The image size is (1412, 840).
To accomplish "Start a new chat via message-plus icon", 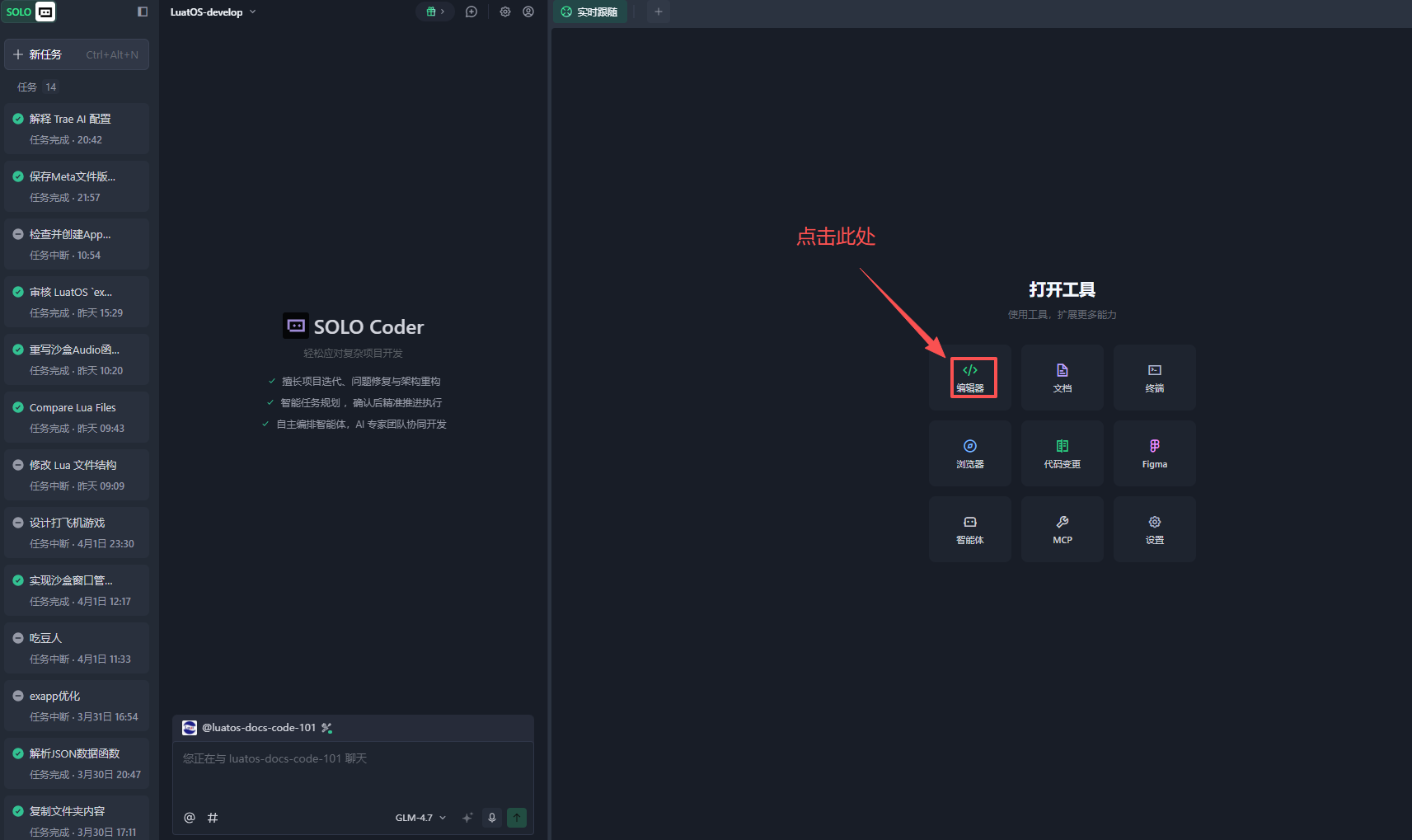I will click(471, 12).
